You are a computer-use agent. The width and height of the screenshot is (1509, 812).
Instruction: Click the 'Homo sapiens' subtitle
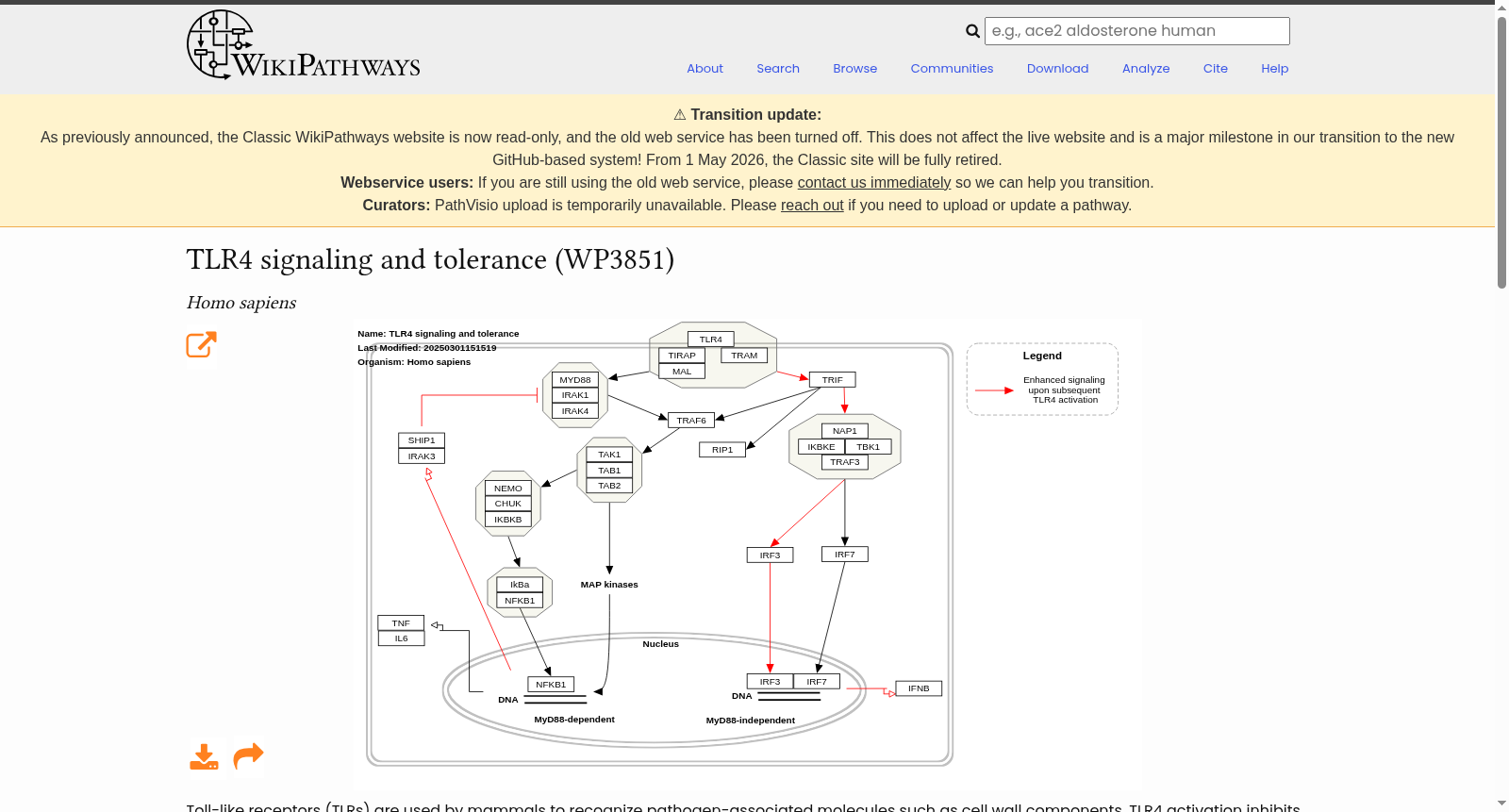pos(241,303)
